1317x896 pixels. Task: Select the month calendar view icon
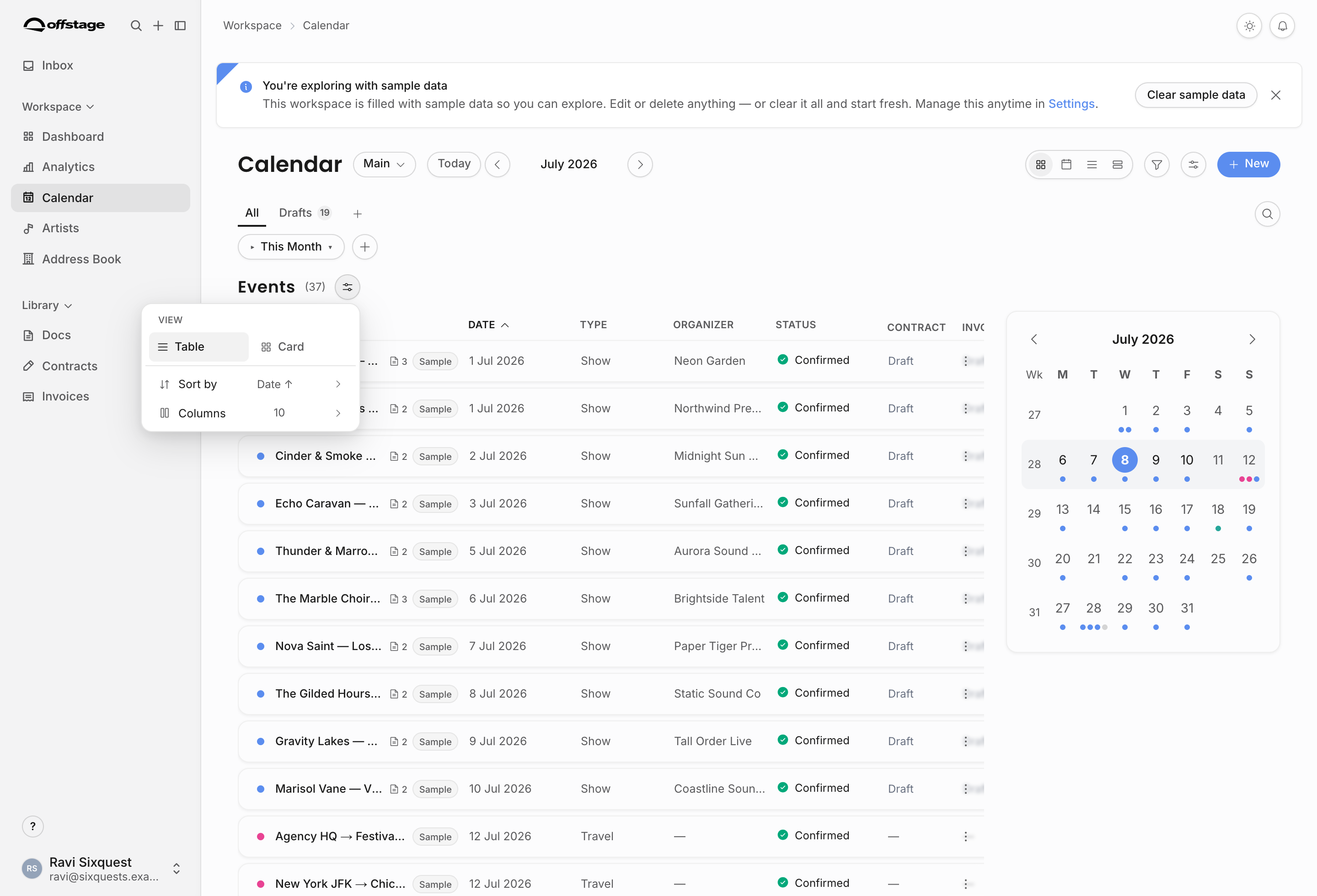[x=1066, y=164]
